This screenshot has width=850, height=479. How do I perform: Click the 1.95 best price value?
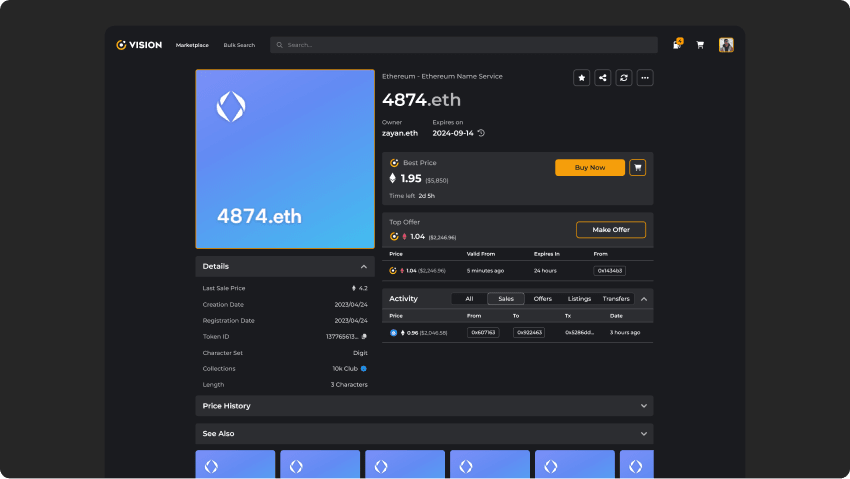click(410, 178)
